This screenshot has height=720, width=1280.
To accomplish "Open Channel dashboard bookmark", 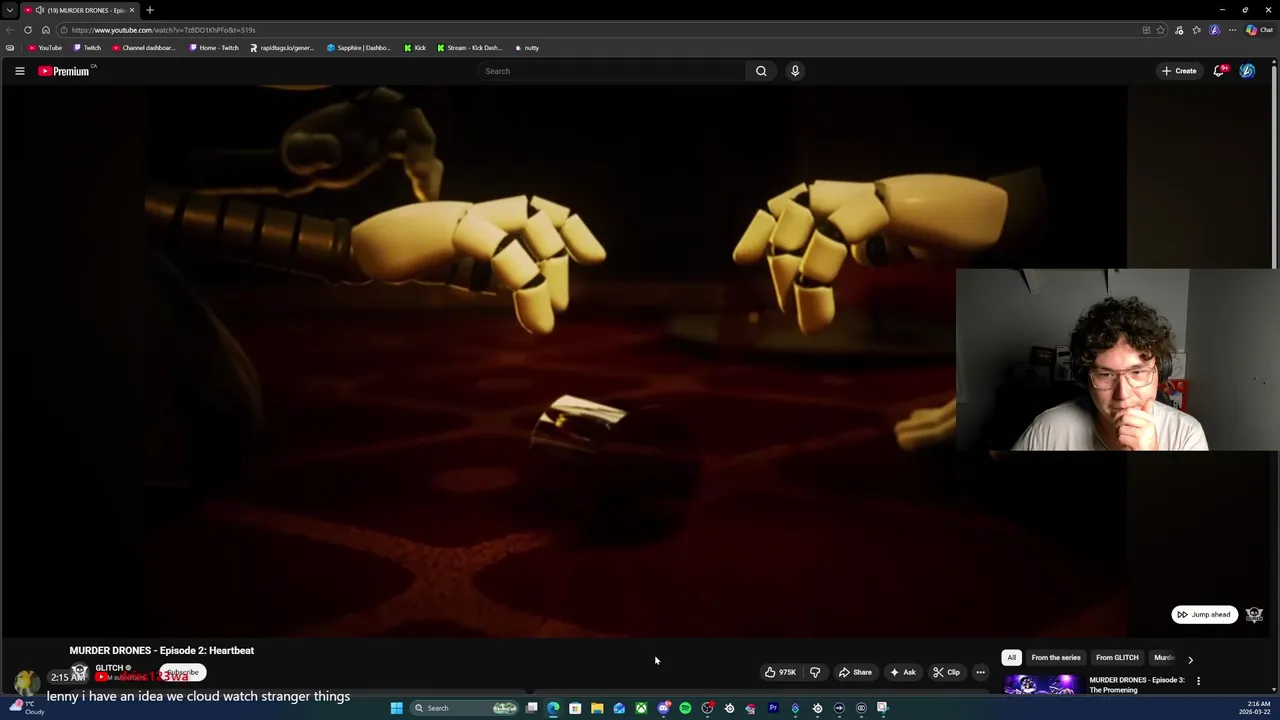I will pos(144,48).
